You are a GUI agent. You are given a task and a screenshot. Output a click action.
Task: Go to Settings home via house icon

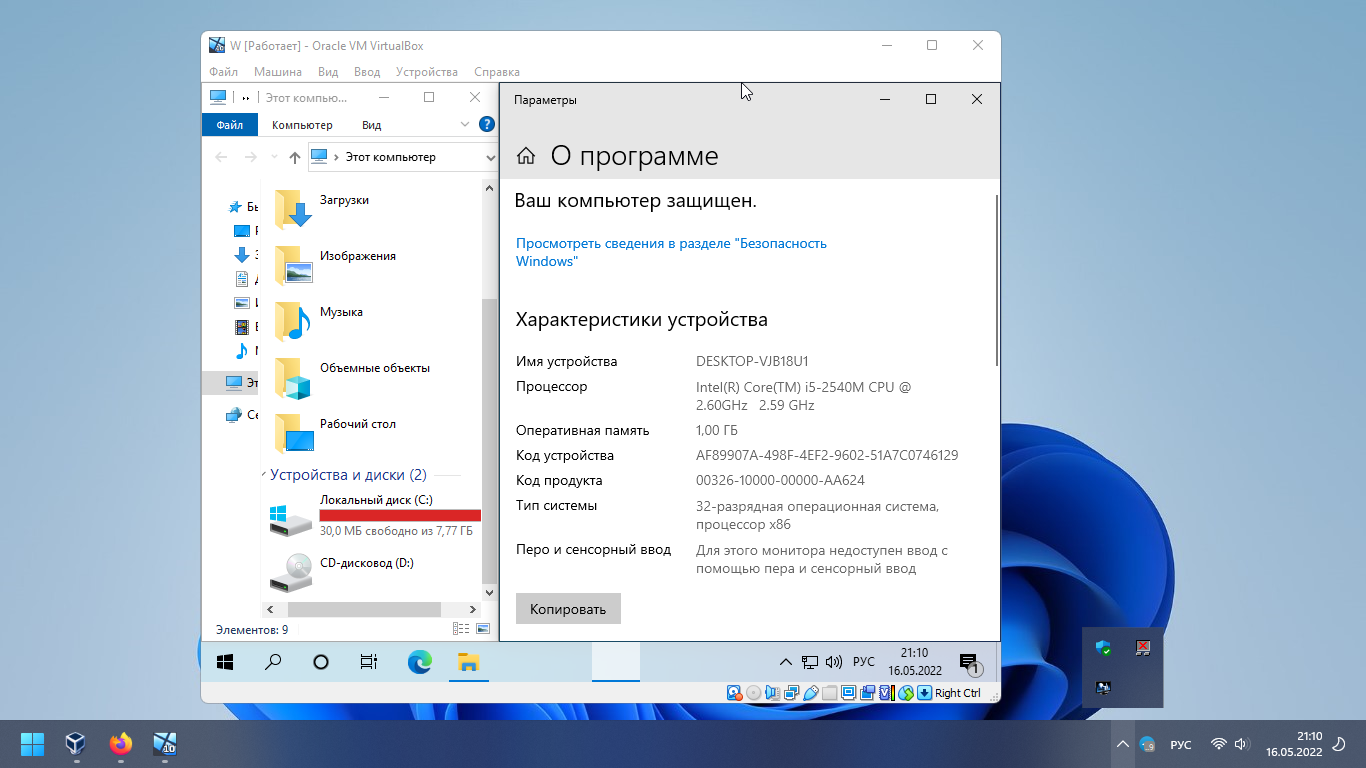[526, 156]
